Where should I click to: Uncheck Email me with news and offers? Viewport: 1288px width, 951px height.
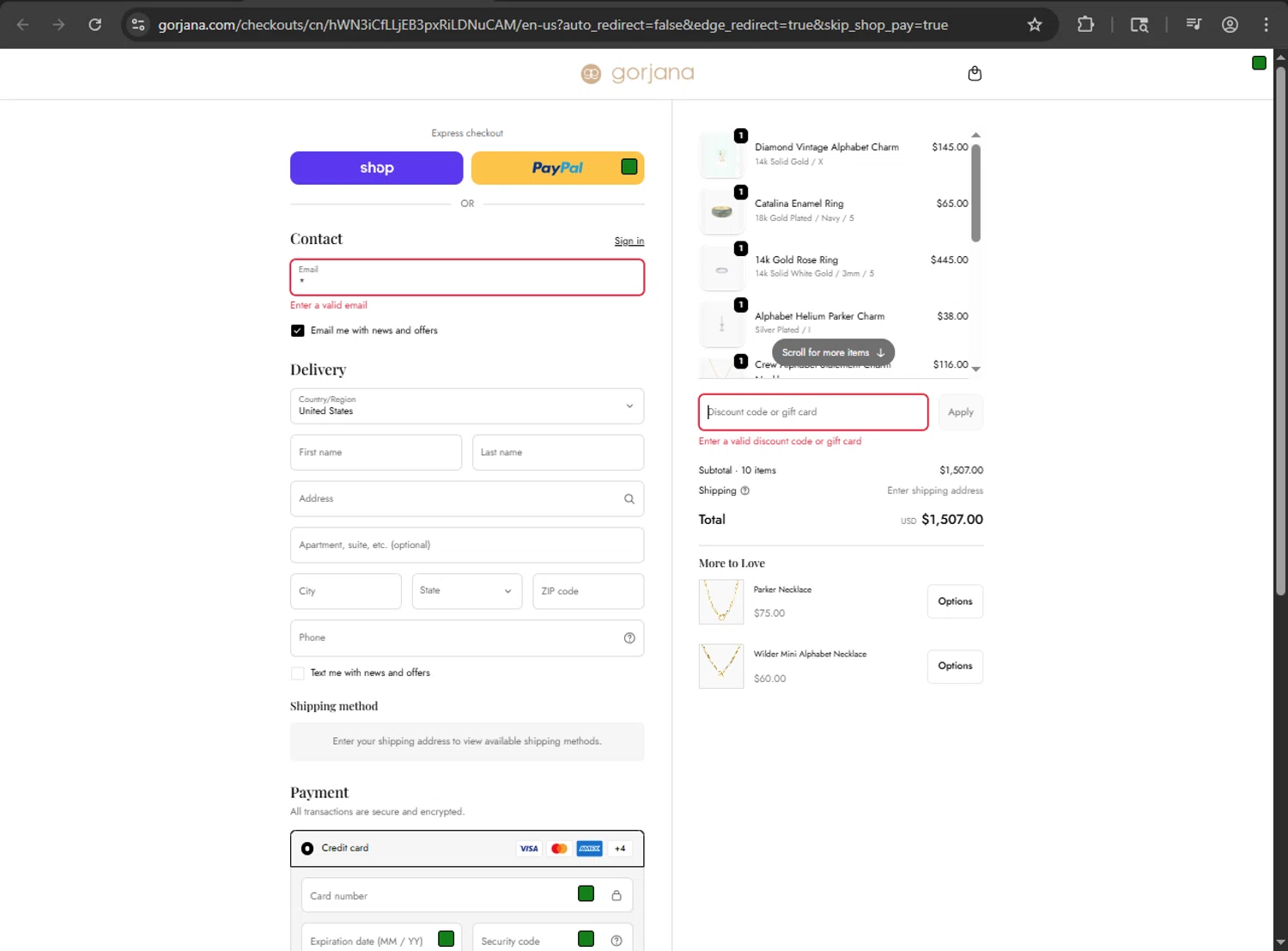pyautogui.click(x=298, y=331)
